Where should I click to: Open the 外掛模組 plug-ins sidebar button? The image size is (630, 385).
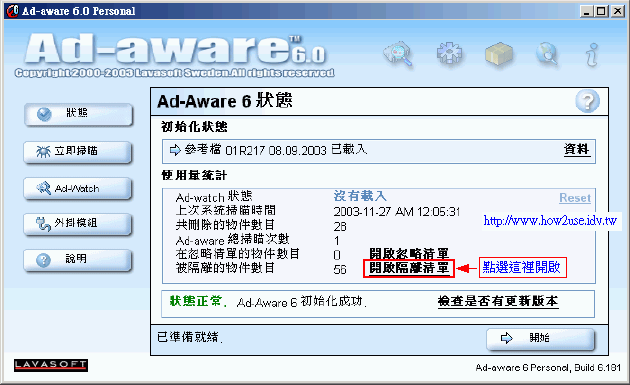tap(78, 224)
